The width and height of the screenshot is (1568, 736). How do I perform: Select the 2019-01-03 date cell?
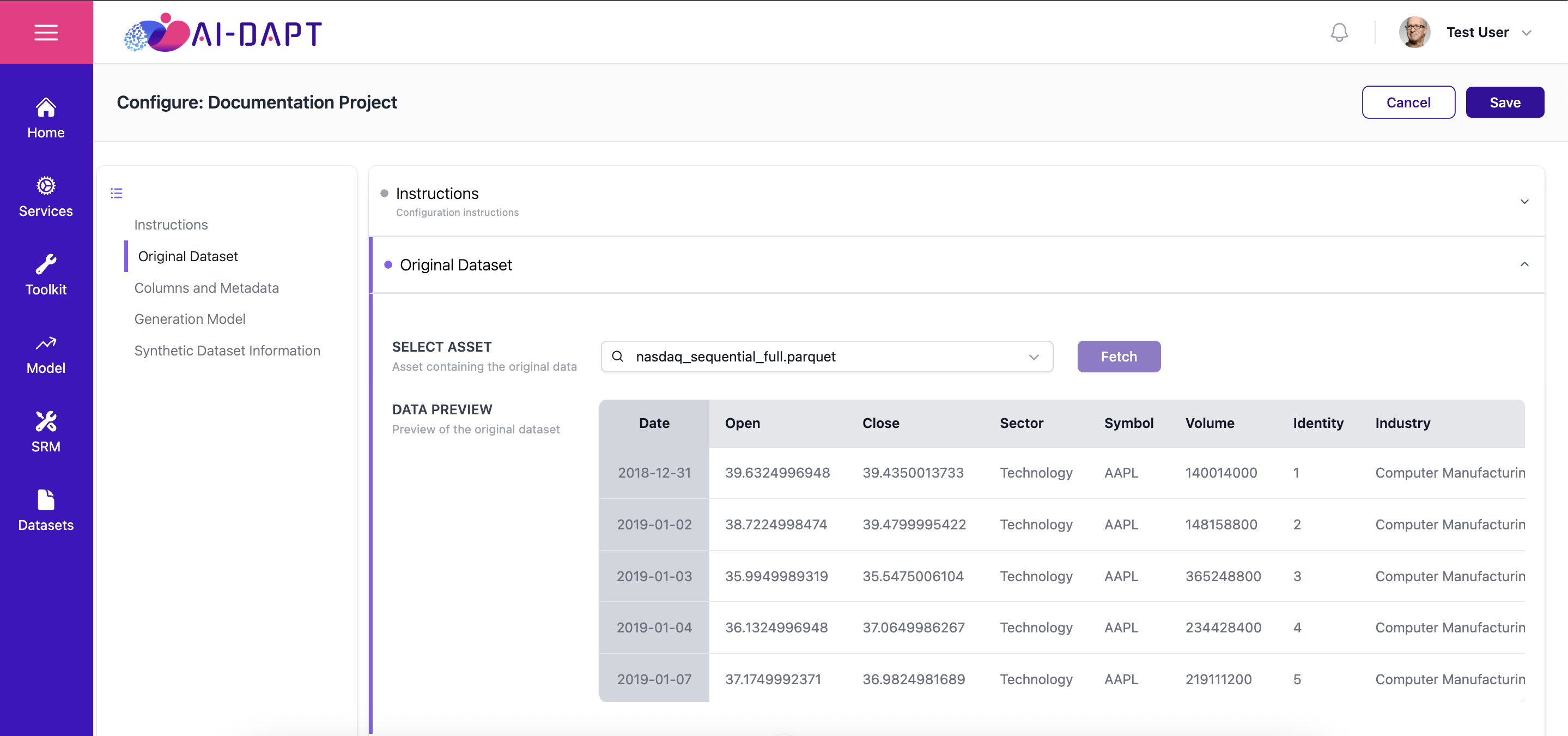(x=654, y=576)
